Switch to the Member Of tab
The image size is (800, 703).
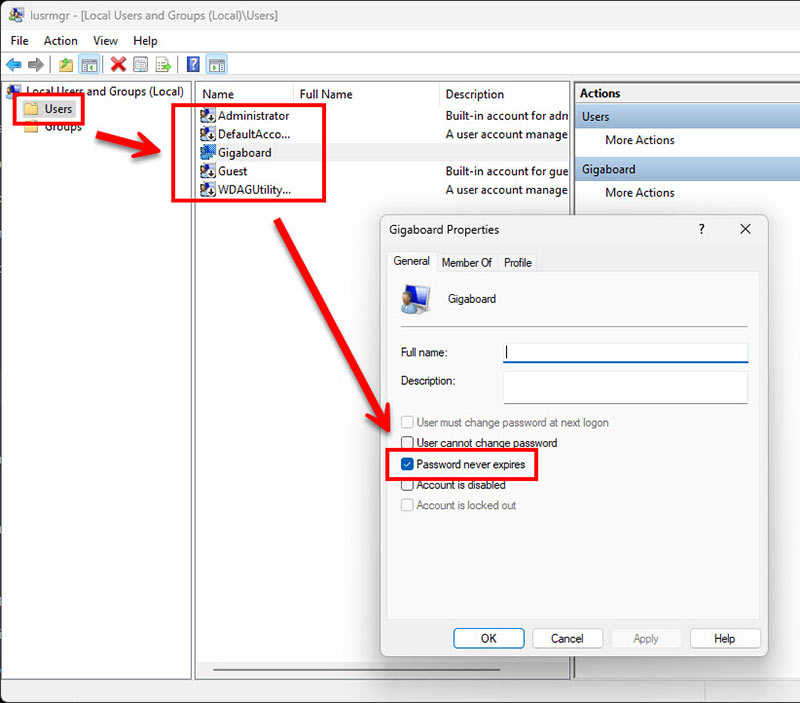tap(467, 263)
